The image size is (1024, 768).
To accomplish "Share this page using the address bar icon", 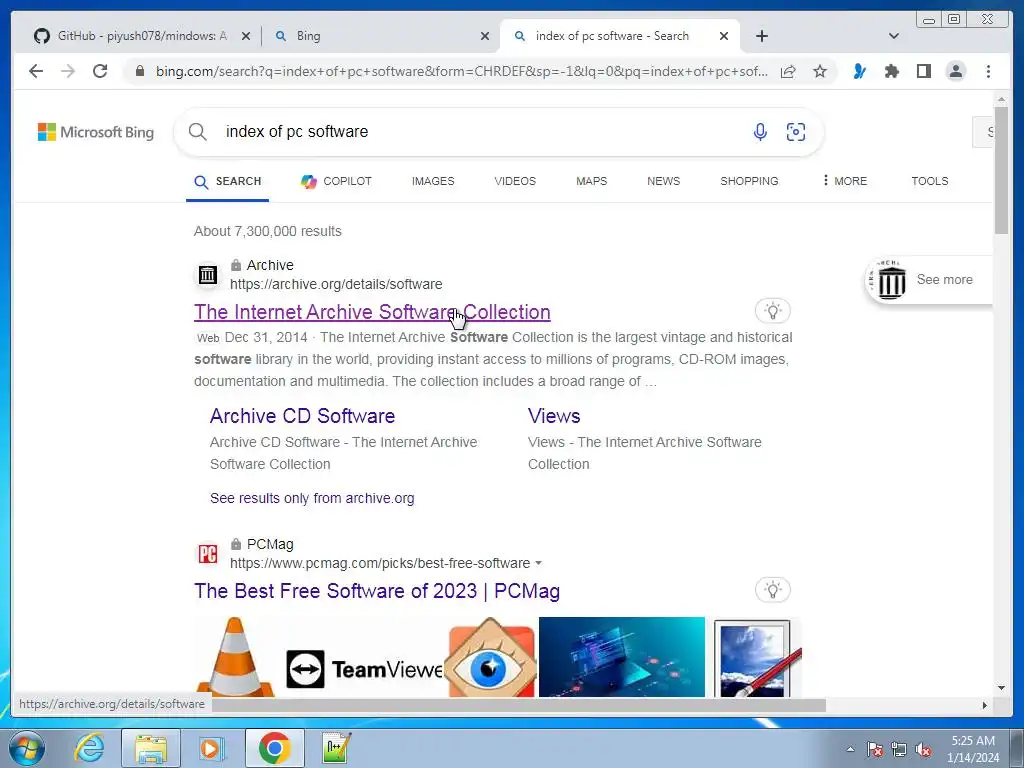I will coord(788,71).
